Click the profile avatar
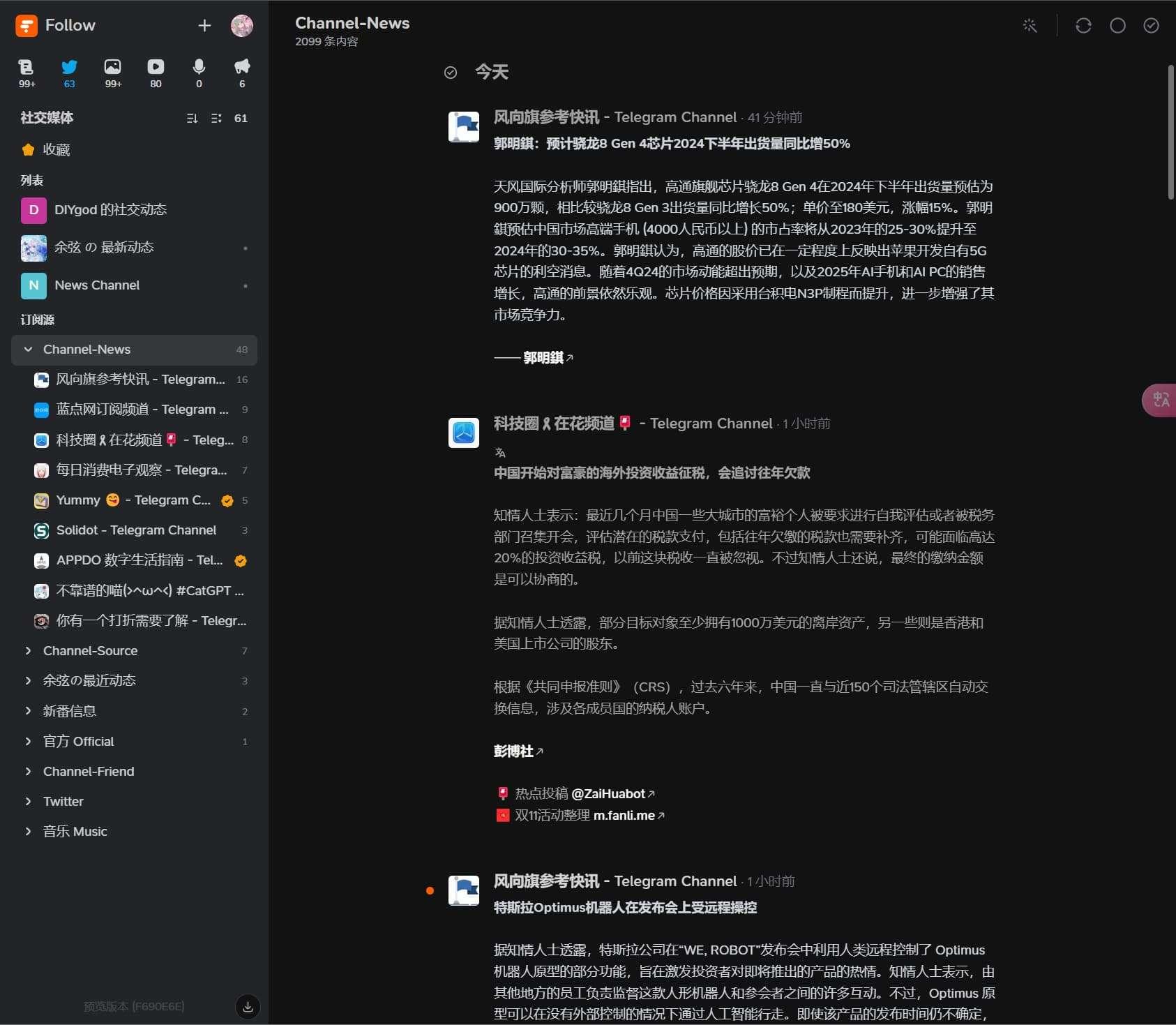Image resolution: width=1176 pixels, height=1025 pixels. click(x=241, y=25)
